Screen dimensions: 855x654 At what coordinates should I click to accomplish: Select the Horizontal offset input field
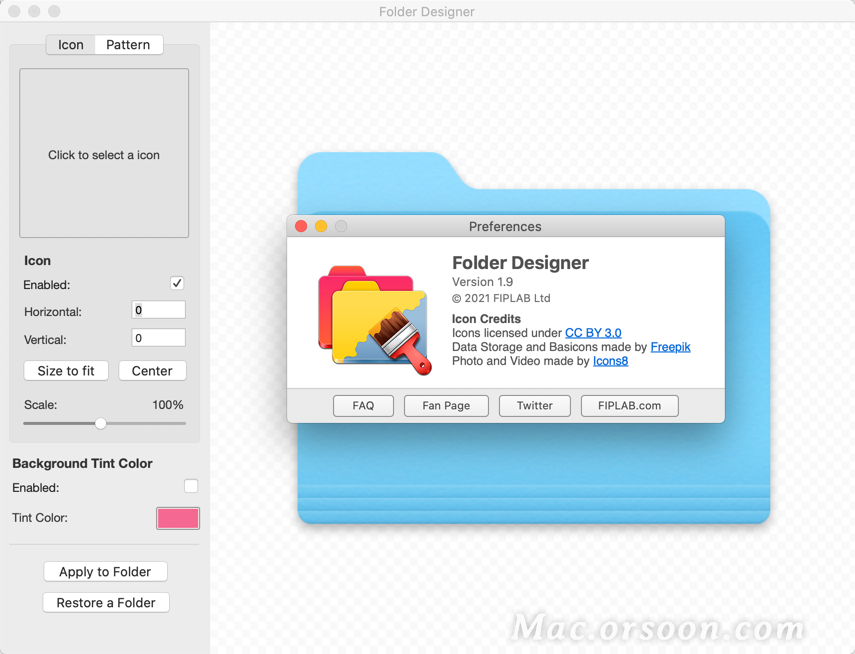158,311
